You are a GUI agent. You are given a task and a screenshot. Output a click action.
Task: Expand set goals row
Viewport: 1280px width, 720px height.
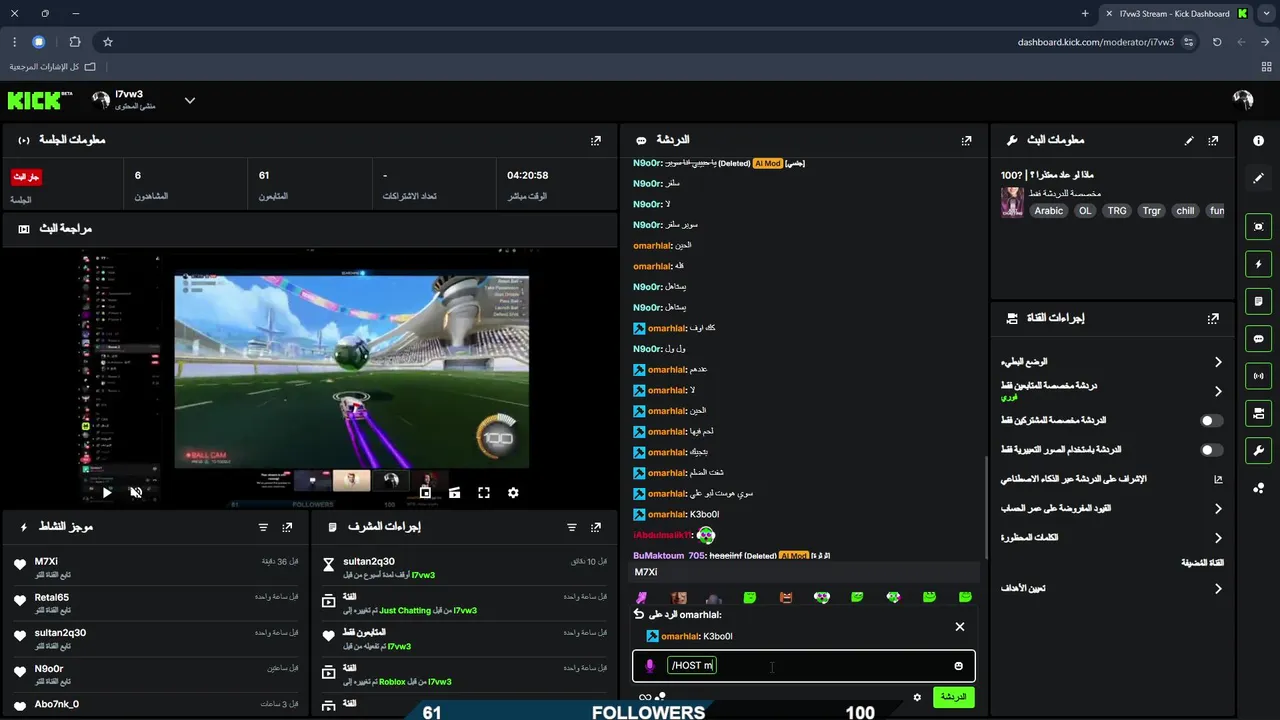(1112, 588)
